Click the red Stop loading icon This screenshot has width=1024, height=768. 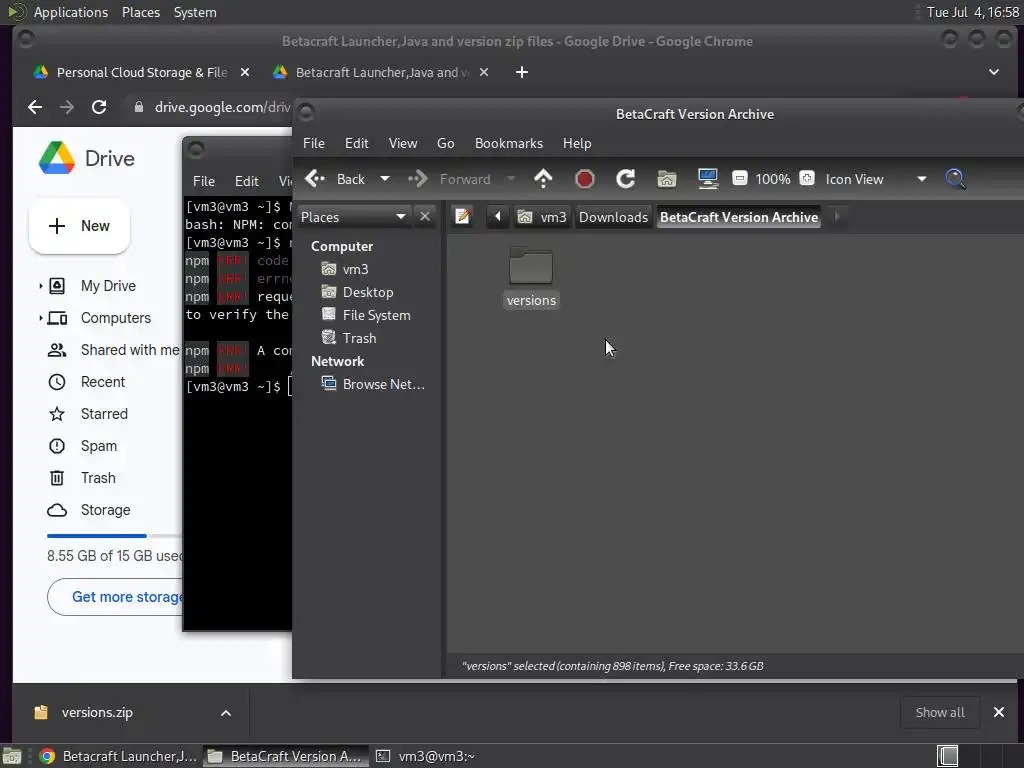584,179
